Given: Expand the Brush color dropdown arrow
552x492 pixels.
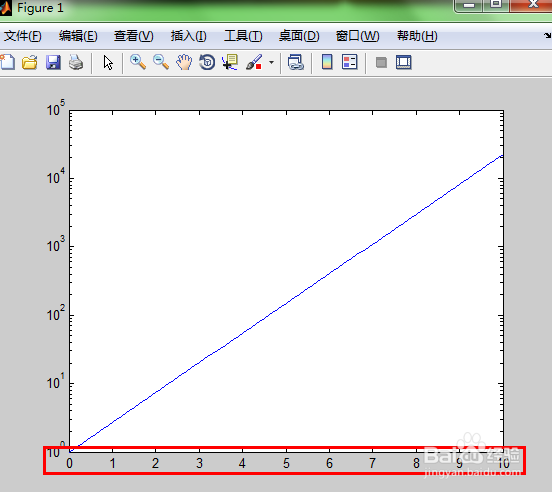Looking at the screenshot, I should point(271,63).
